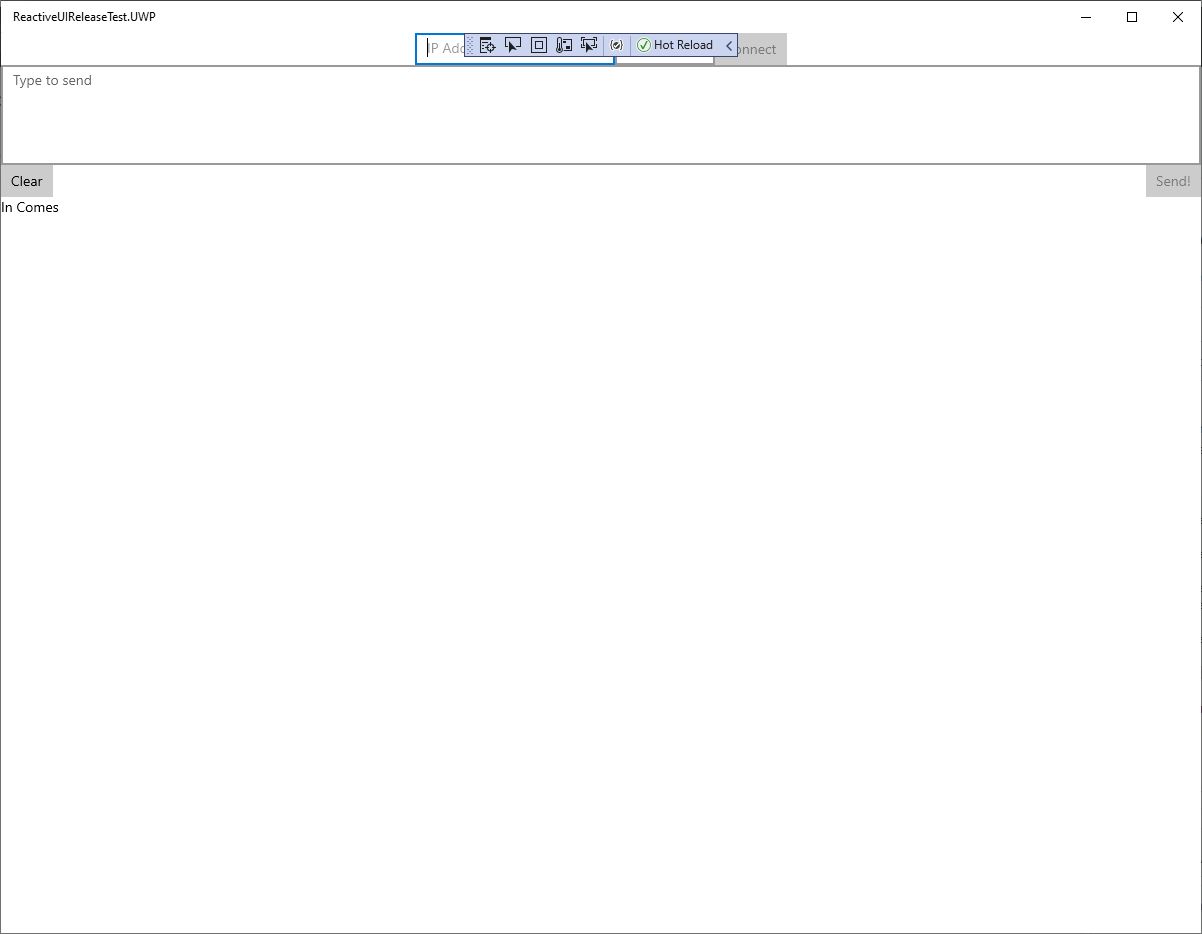Click the Hot Reload status indicator

click(676, 45)
